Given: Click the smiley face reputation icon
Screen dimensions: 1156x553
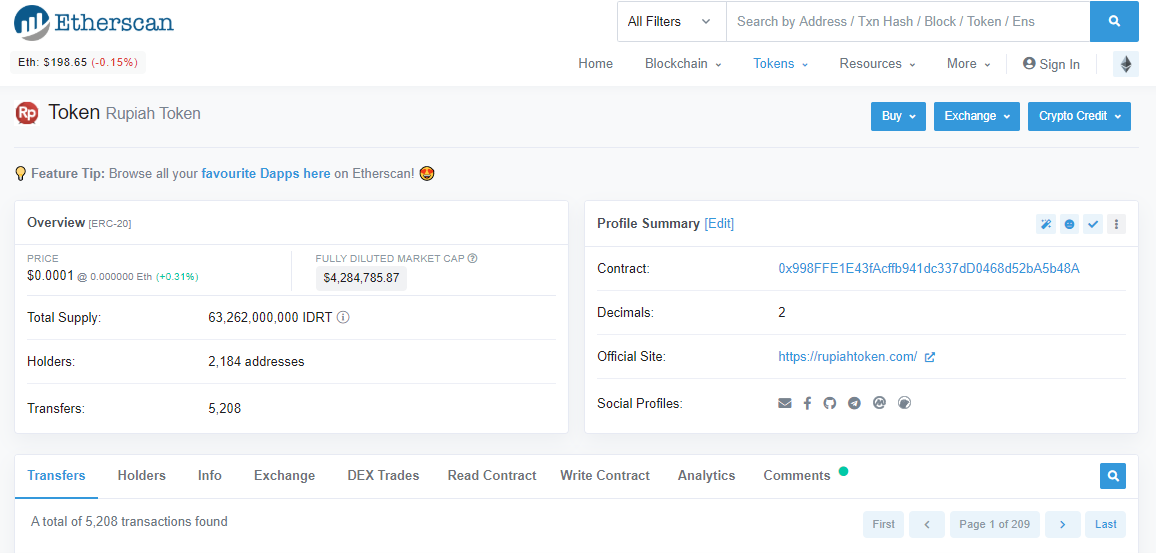Looking at the screenshot, I should point(1069,224).
